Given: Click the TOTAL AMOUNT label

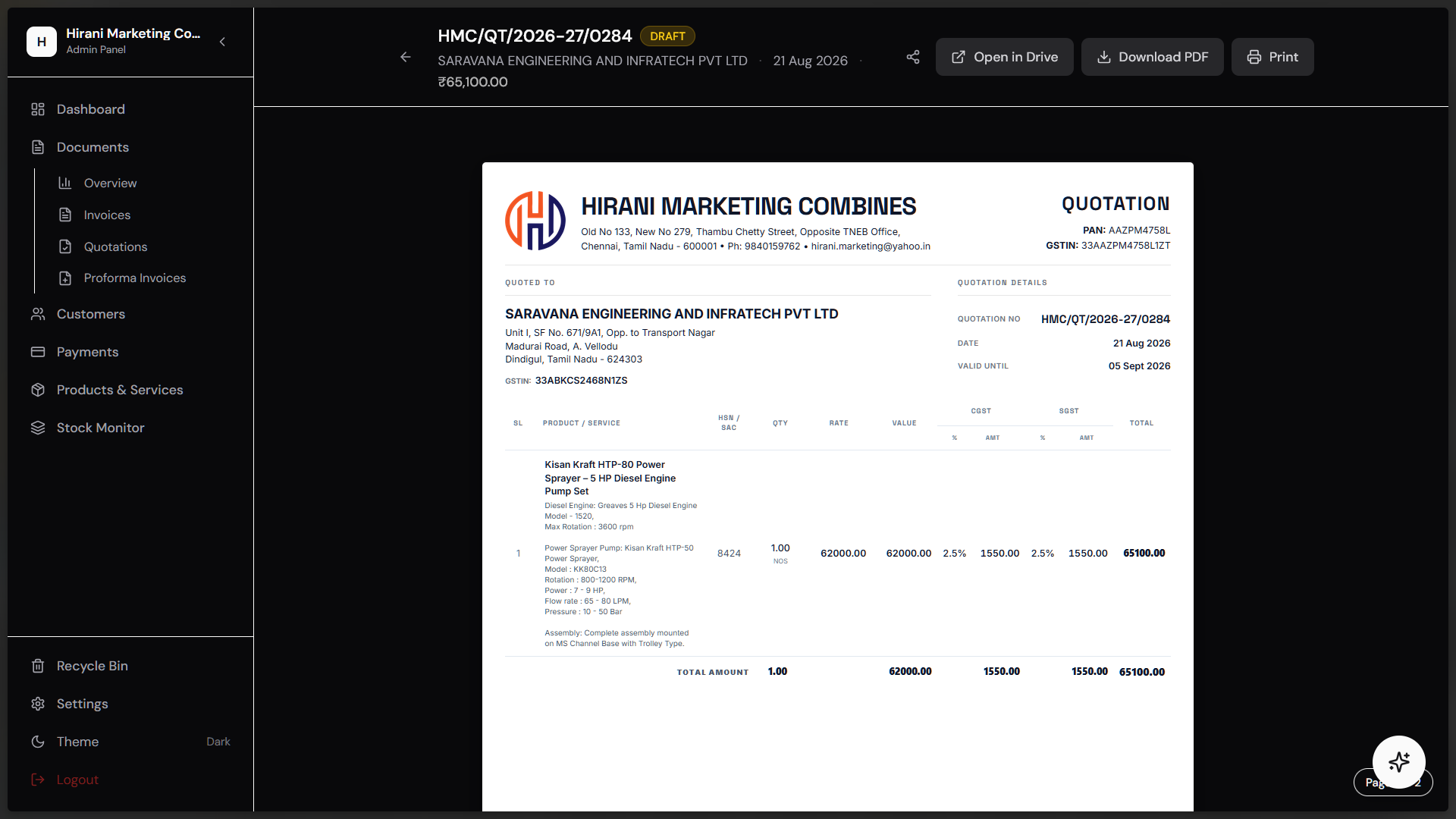Looking at the screenshot, I should tap(713, 673).
